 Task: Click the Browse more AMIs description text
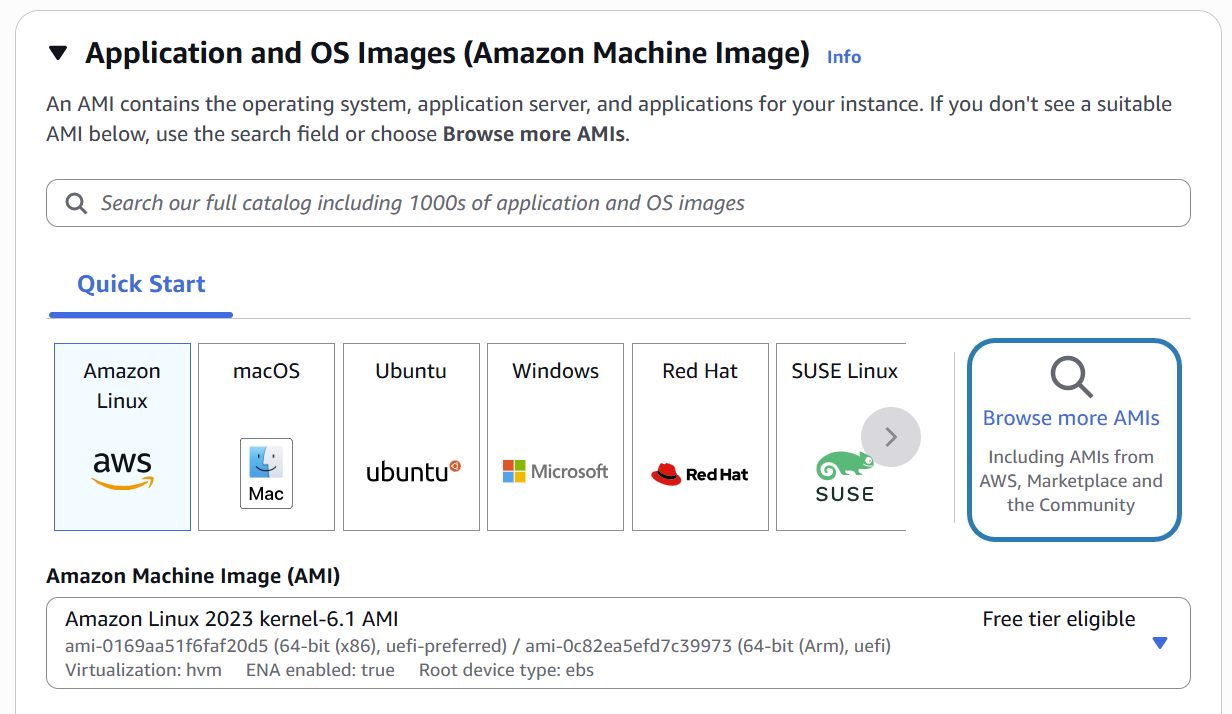[1071, 481]
